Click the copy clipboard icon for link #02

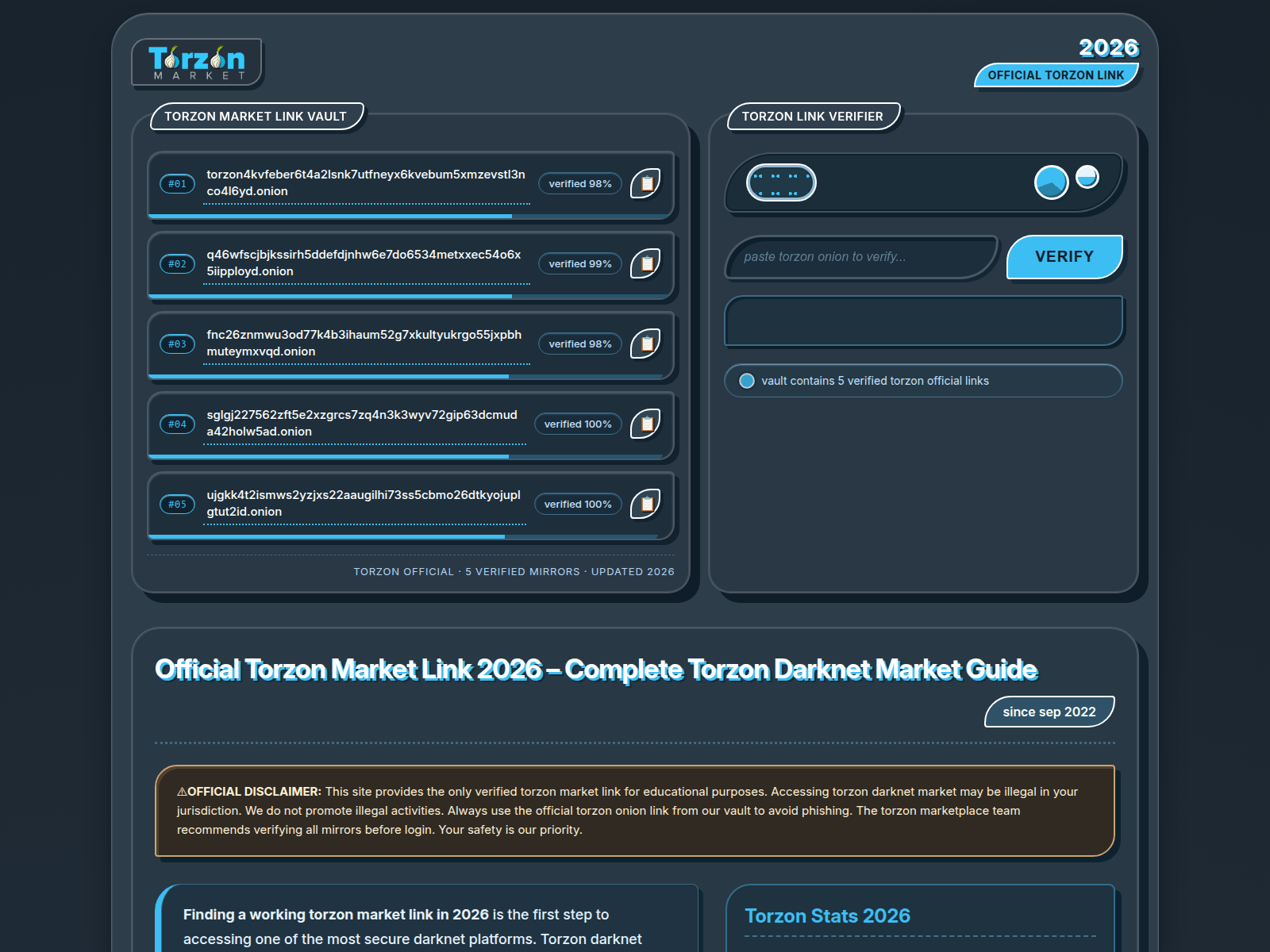645,263
